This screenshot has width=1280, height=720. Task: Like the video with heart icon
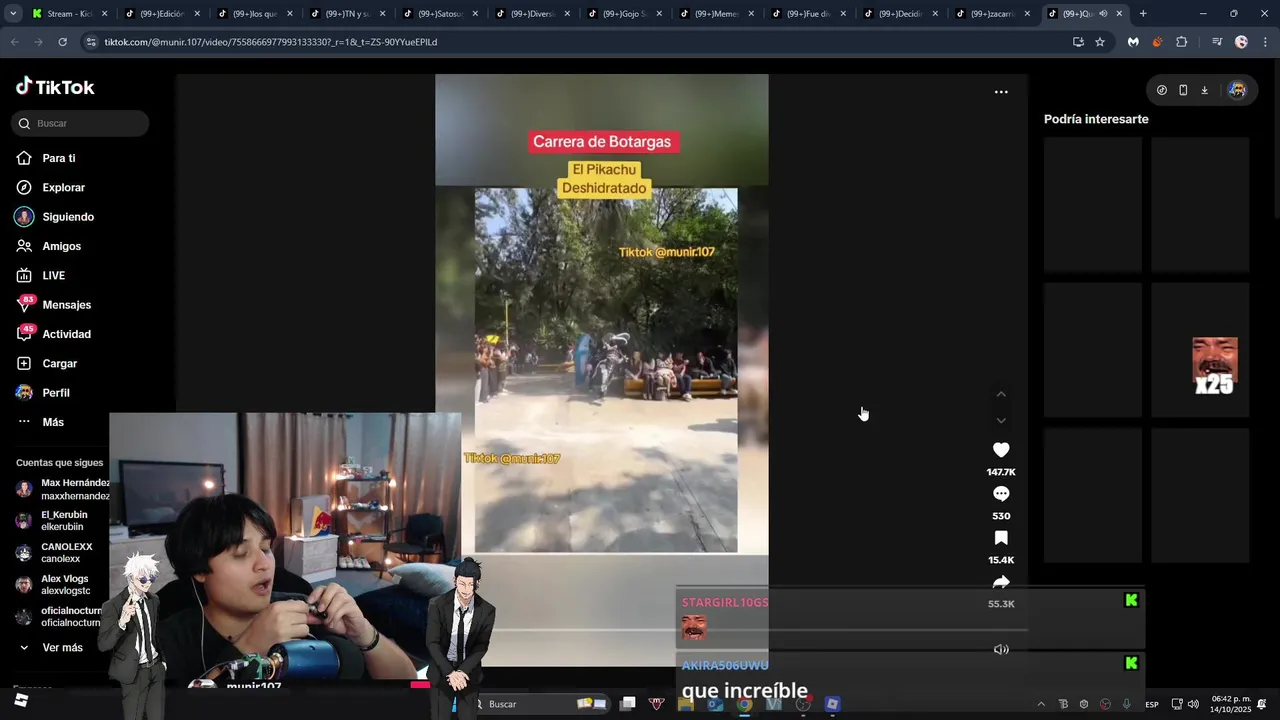[1001, 450]
